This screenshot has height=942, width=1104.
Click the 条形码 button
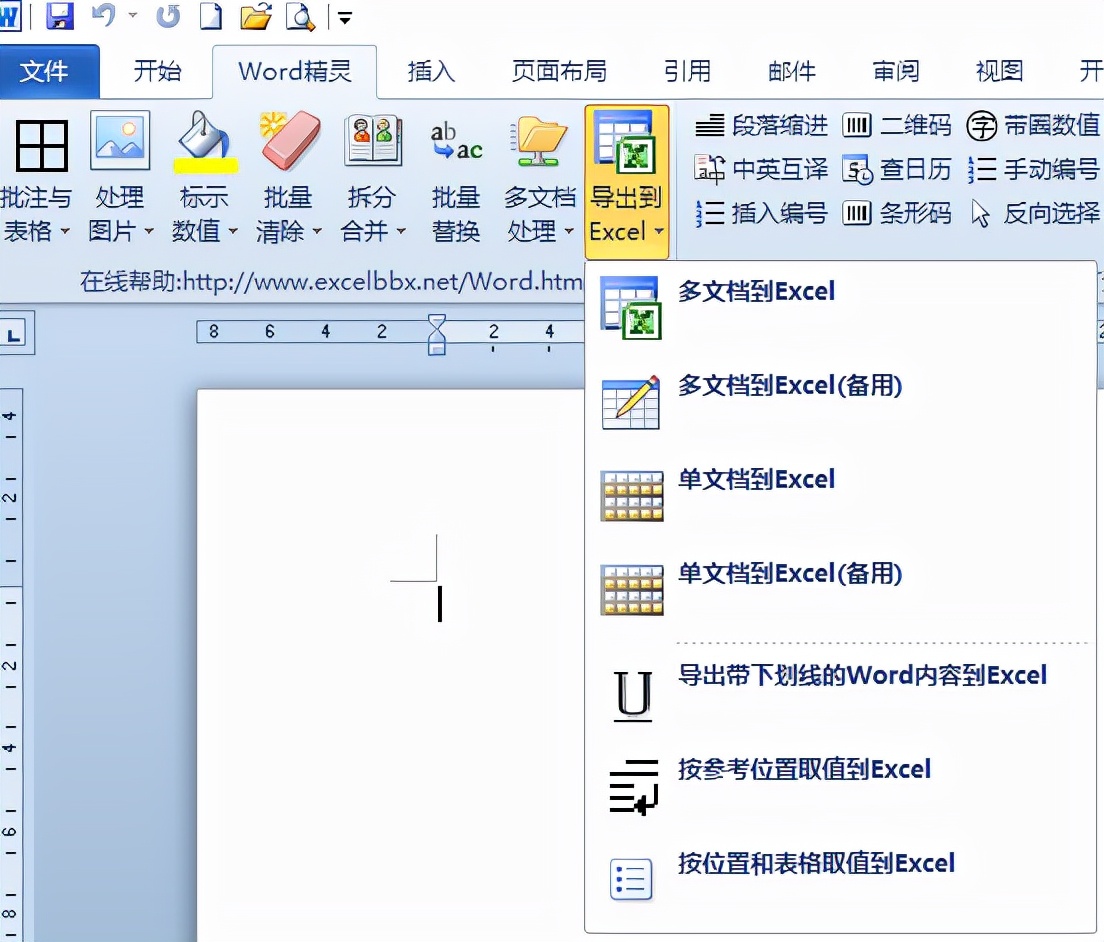[897, 213]
